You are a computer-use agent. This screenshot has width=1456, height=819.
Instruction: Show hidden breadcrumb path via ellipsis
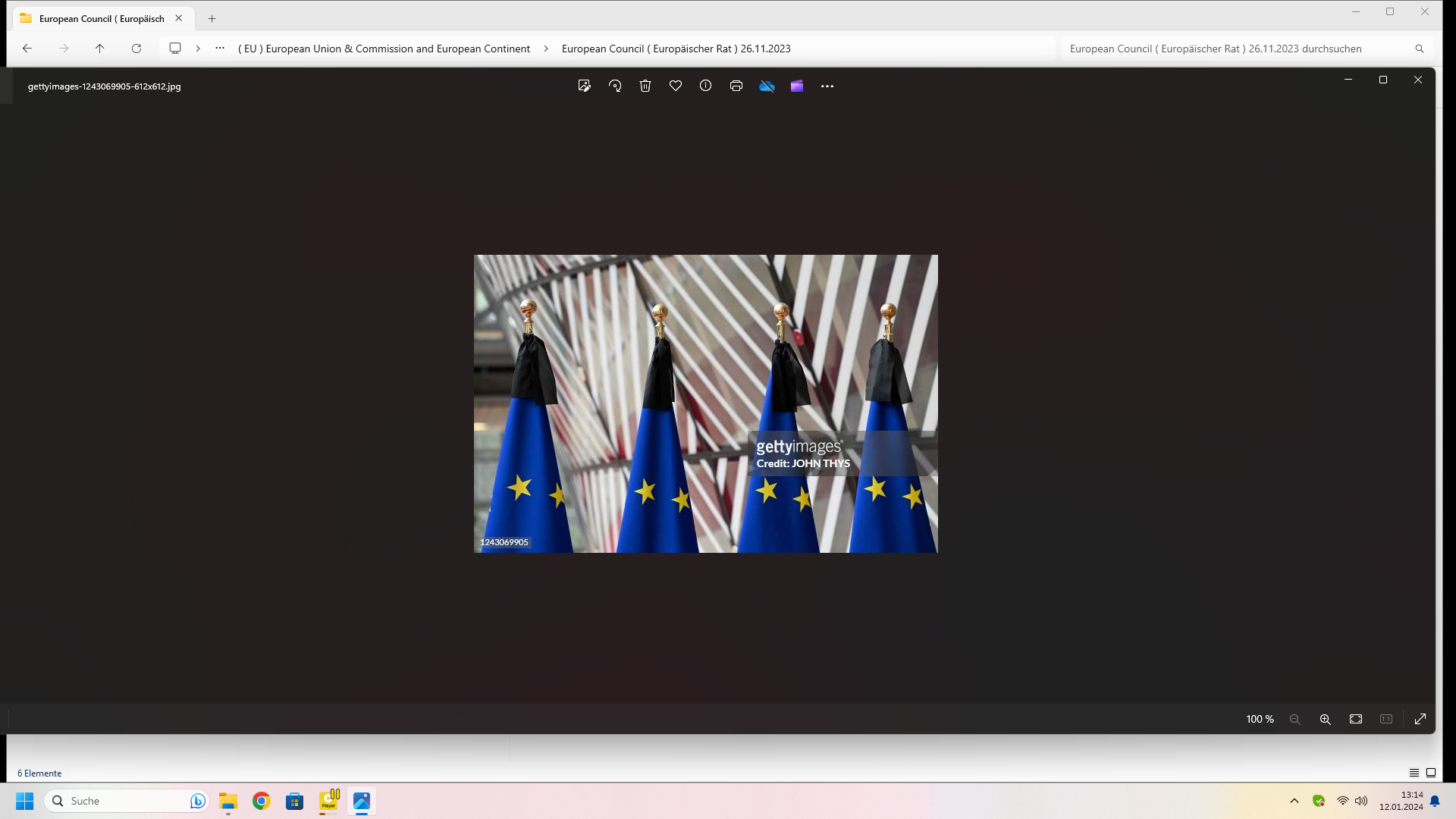[x=220, y=49]
